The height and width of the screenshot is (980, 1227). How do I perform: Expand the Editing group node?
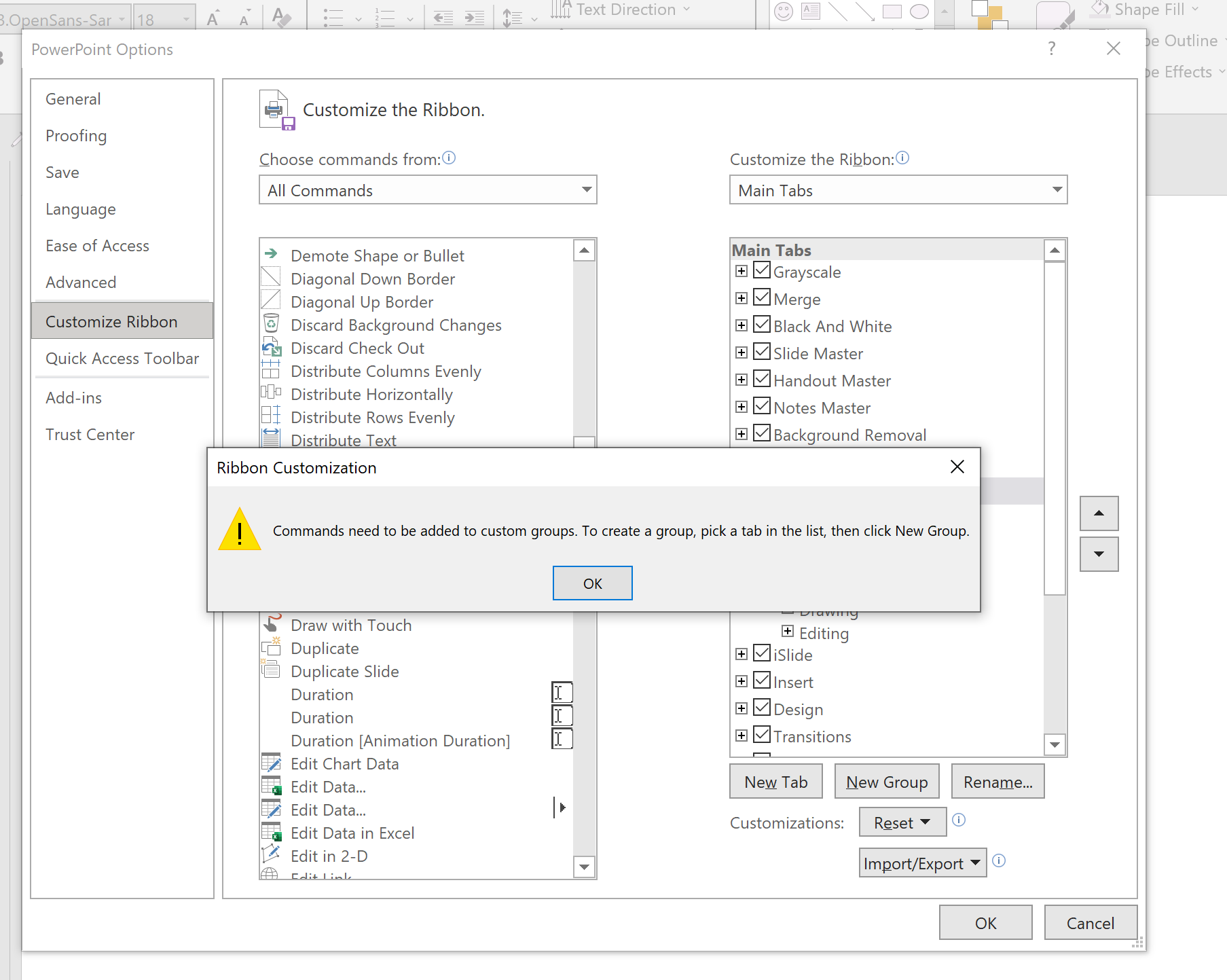[788, 631]
